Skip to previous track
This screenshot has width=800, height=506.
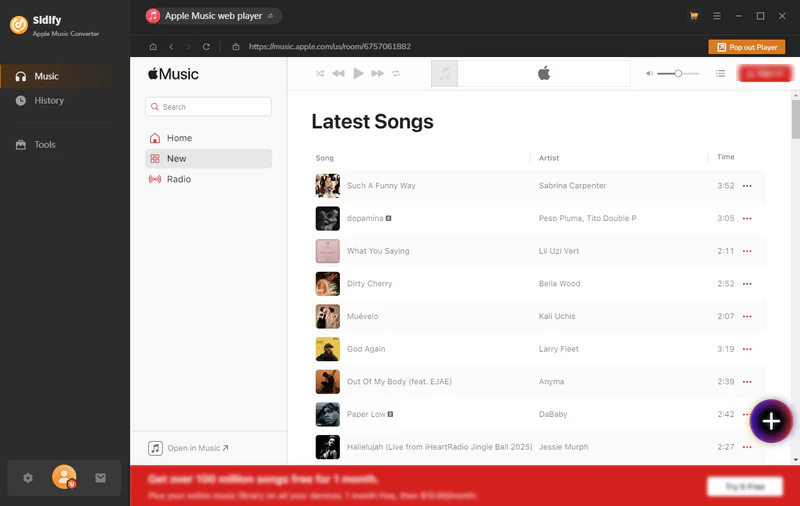338,73
